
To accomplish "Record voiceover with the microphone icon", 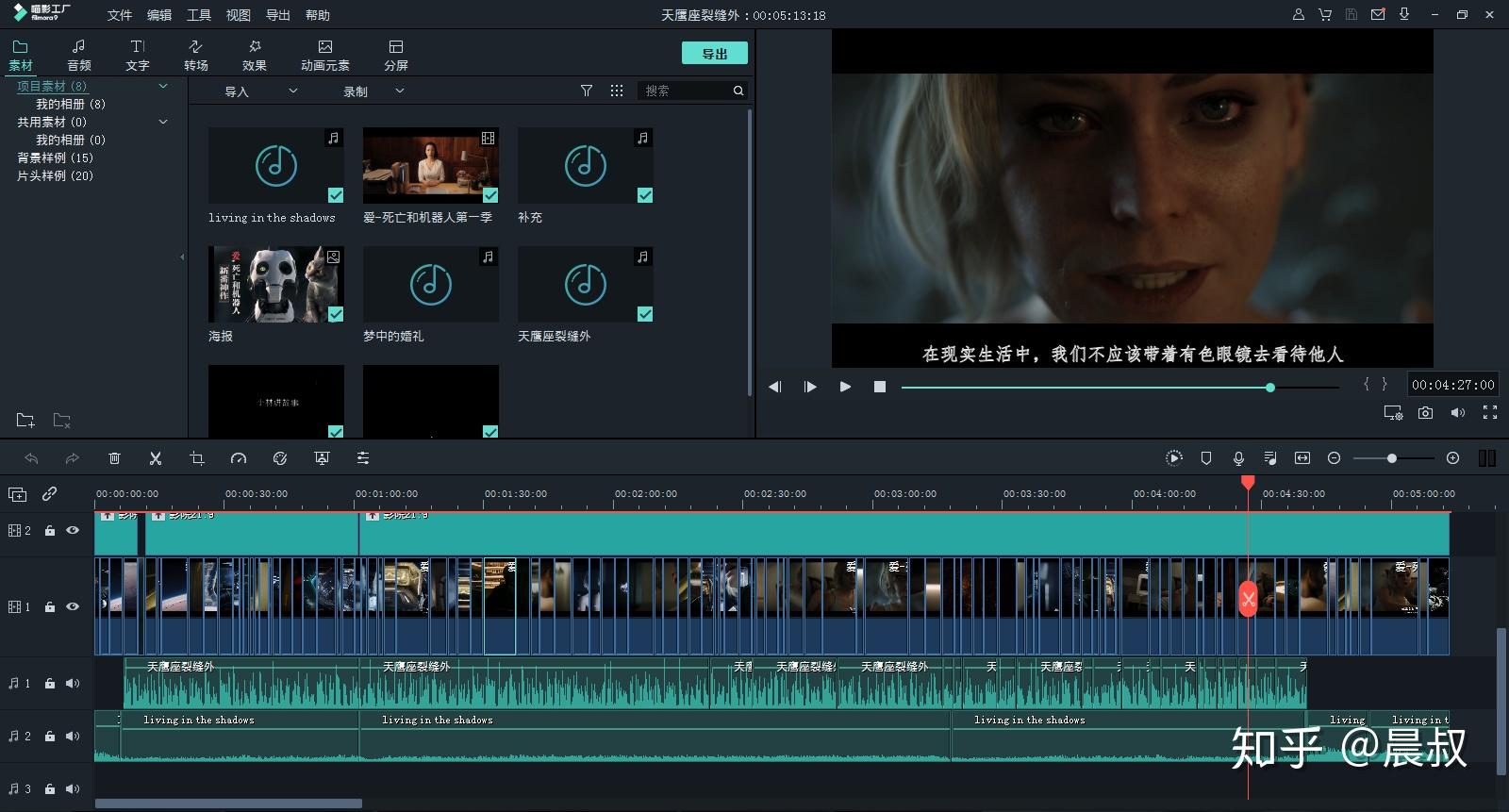I will (x=1238, y=458).
